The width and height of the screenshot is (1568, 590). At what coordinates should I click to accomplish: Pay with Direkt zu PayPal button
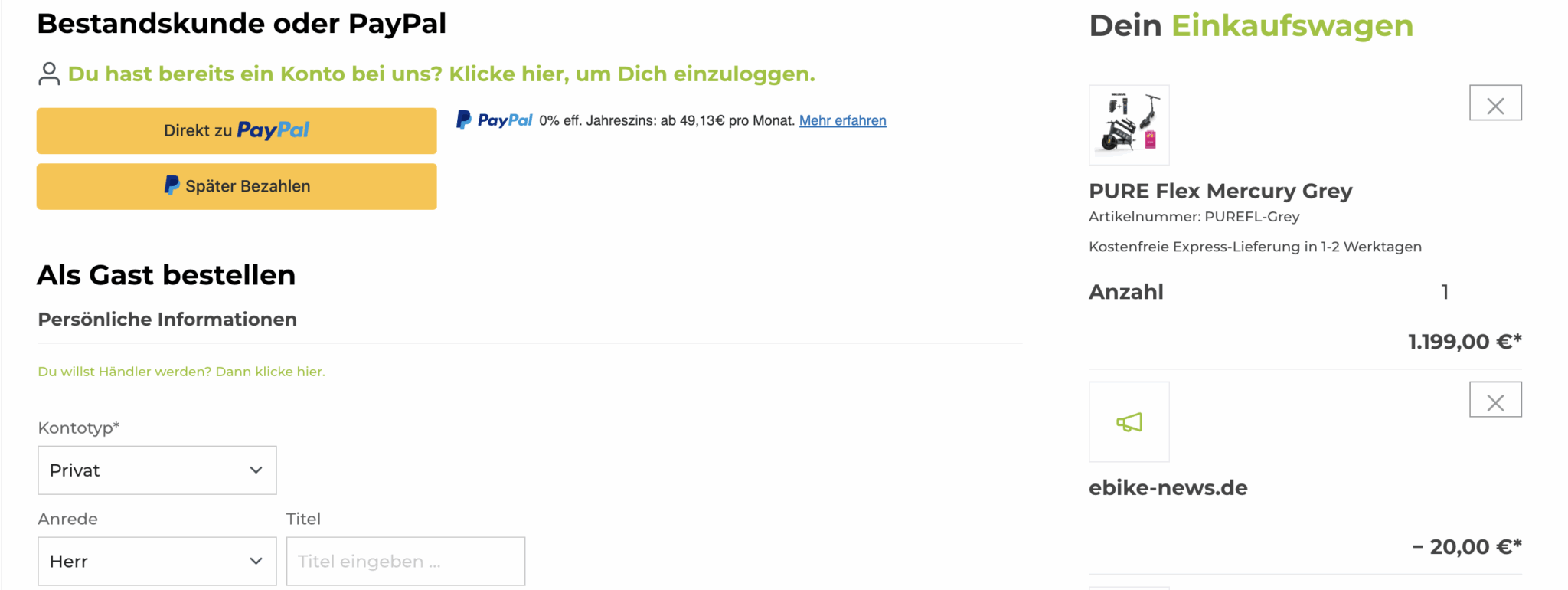pos(237,130)
